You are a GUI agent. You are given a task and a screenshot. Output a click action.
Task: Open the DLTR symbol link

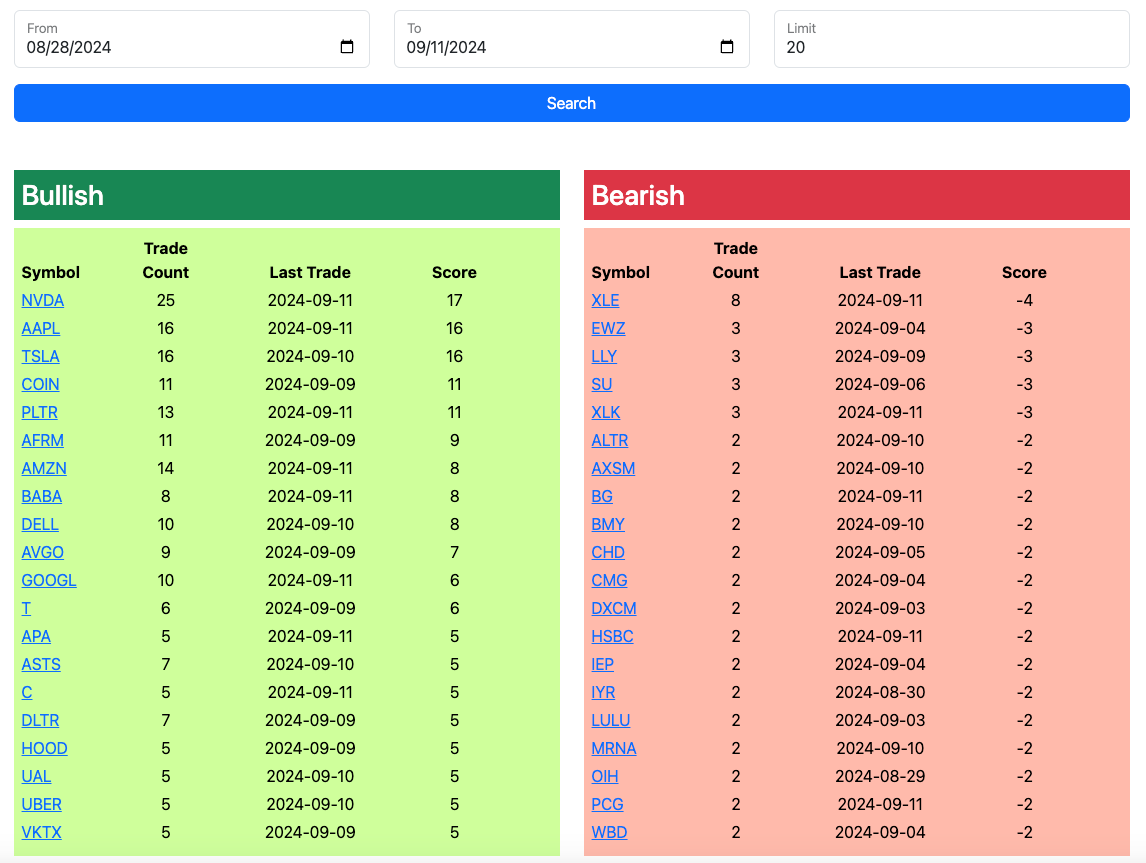coord(40,721)
